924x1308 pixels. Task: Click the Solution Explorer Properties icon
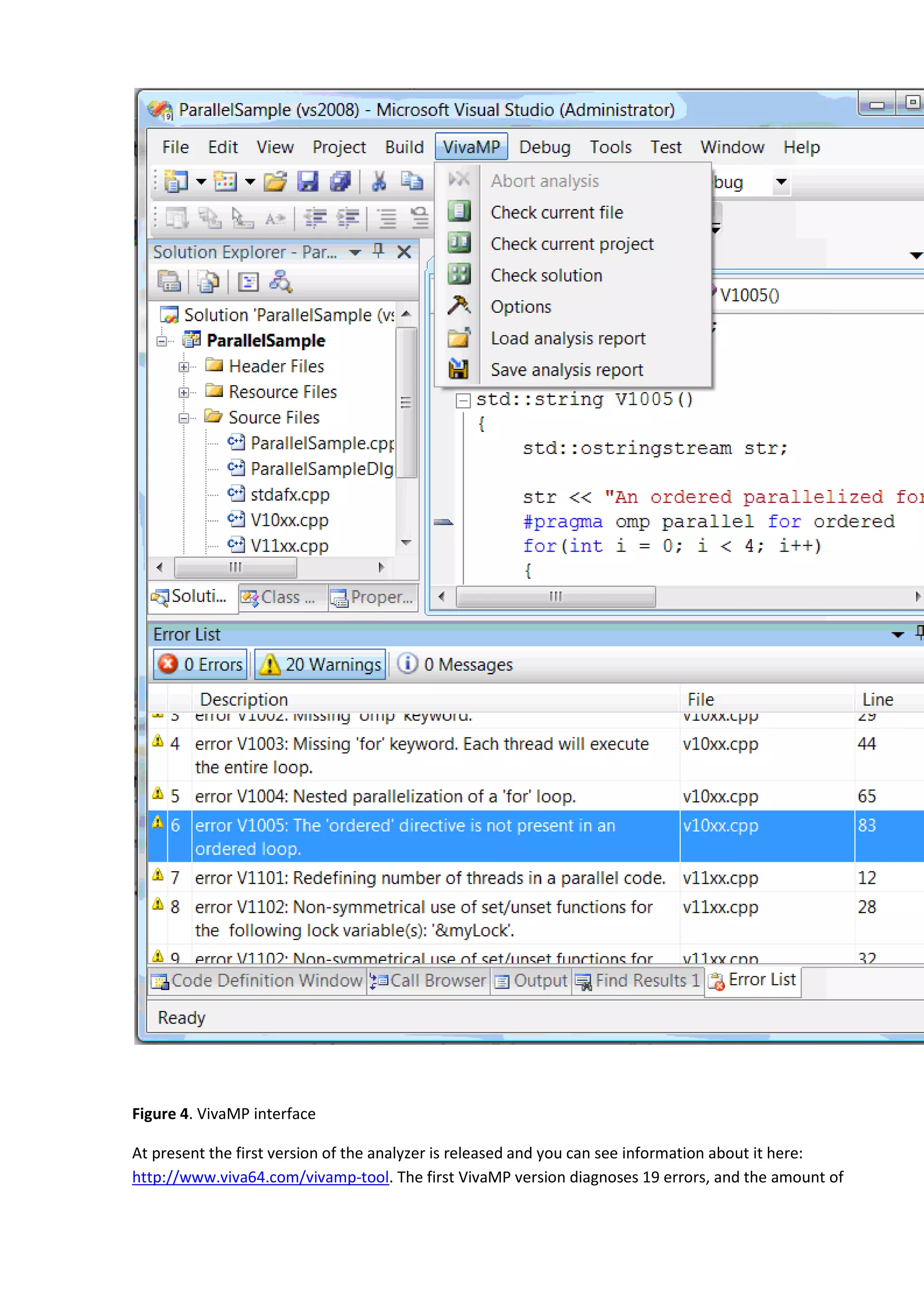click(169, 282)
